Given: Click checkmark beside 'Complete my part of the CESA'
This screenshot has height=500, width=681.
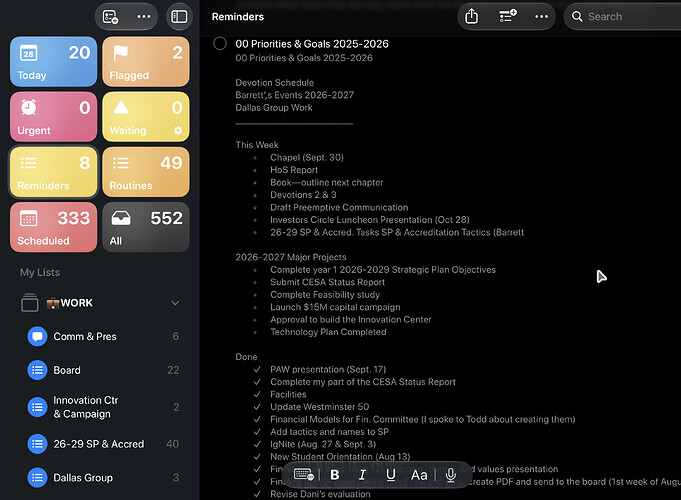Looking at the screenshot, I should click(257, 382).
